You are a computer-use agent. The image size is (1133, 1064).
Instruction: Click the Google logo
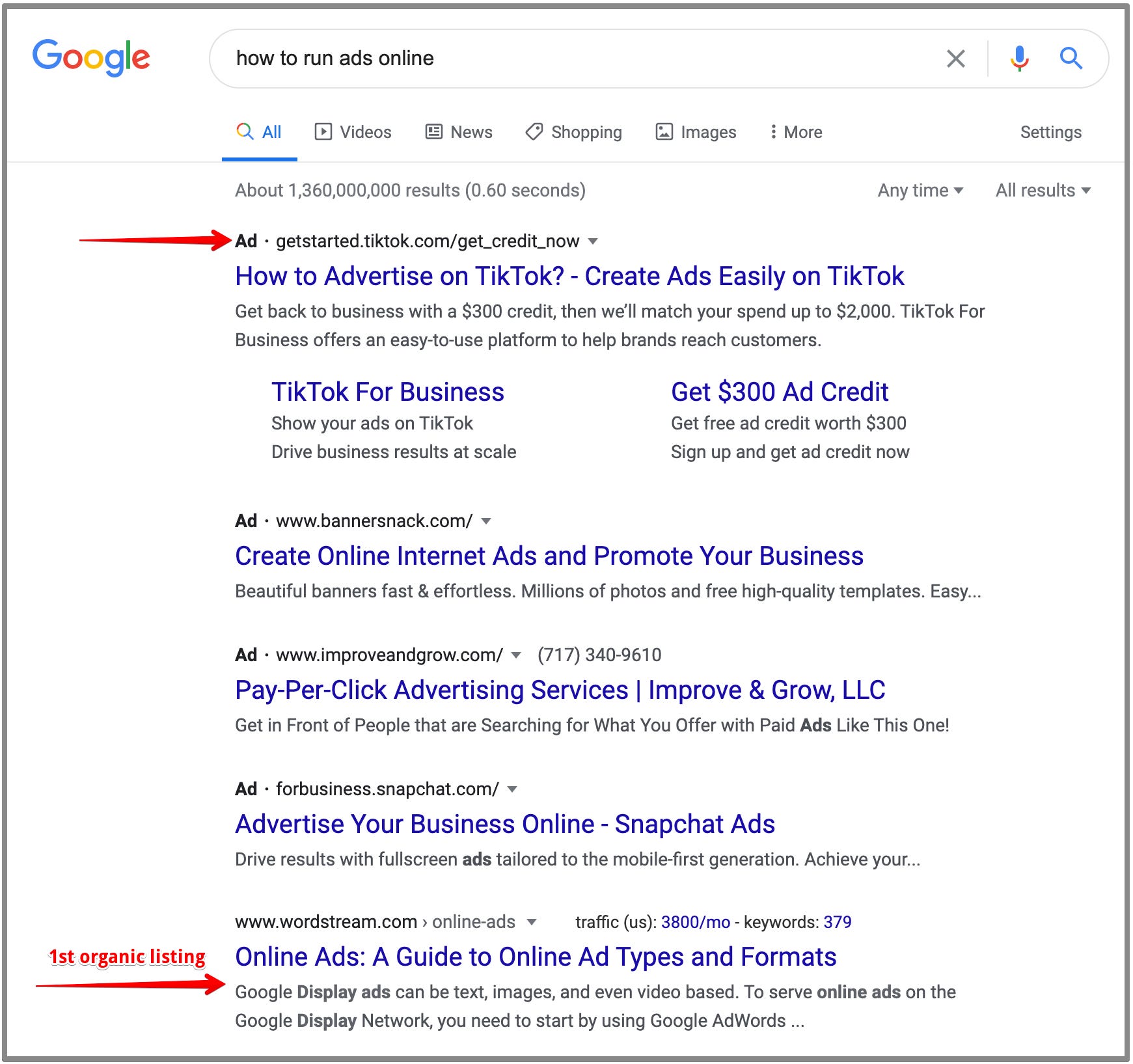(91, 57)
